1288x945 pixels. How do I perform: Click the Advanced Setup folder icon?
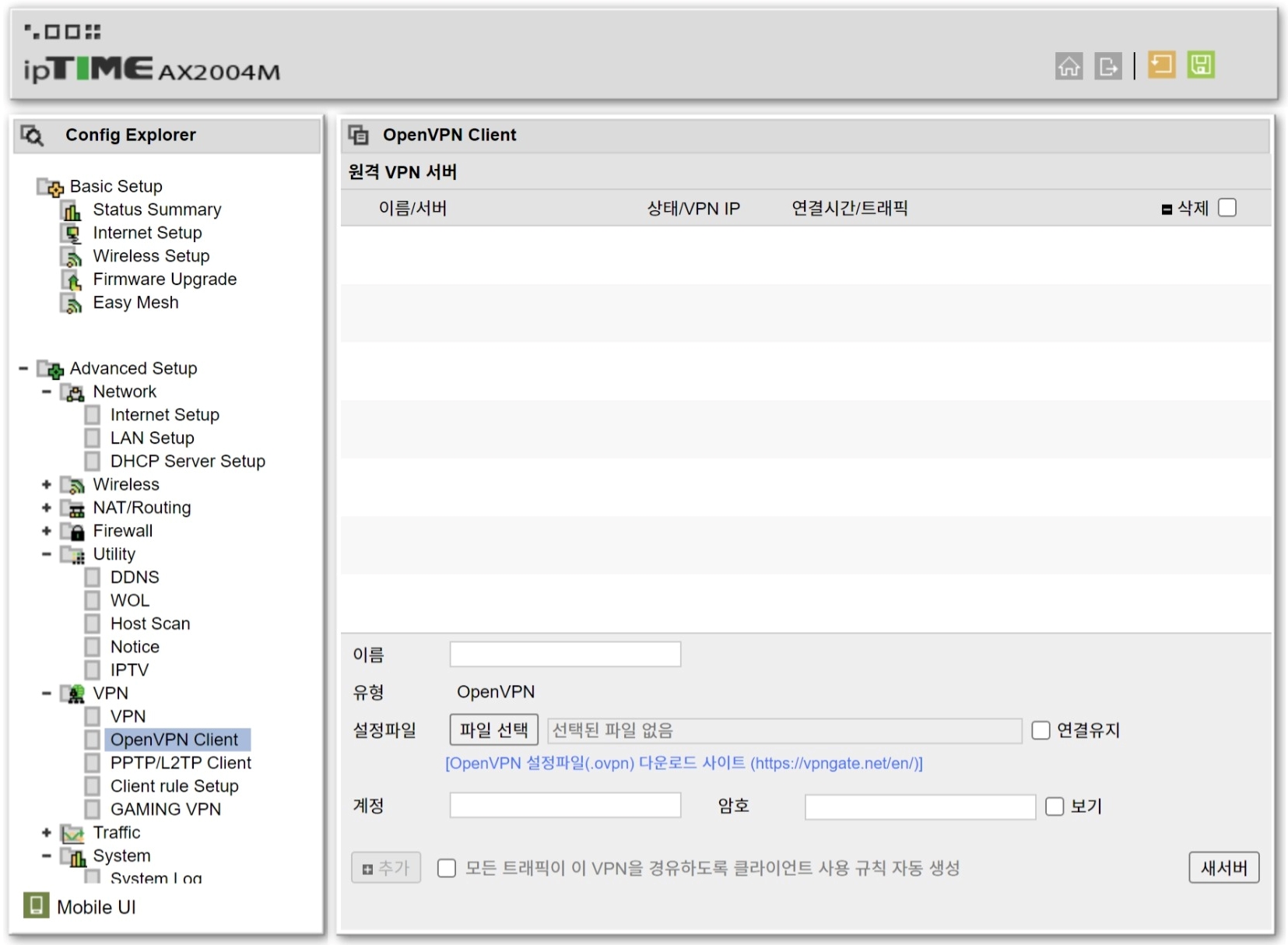click(x=51, y=369)
